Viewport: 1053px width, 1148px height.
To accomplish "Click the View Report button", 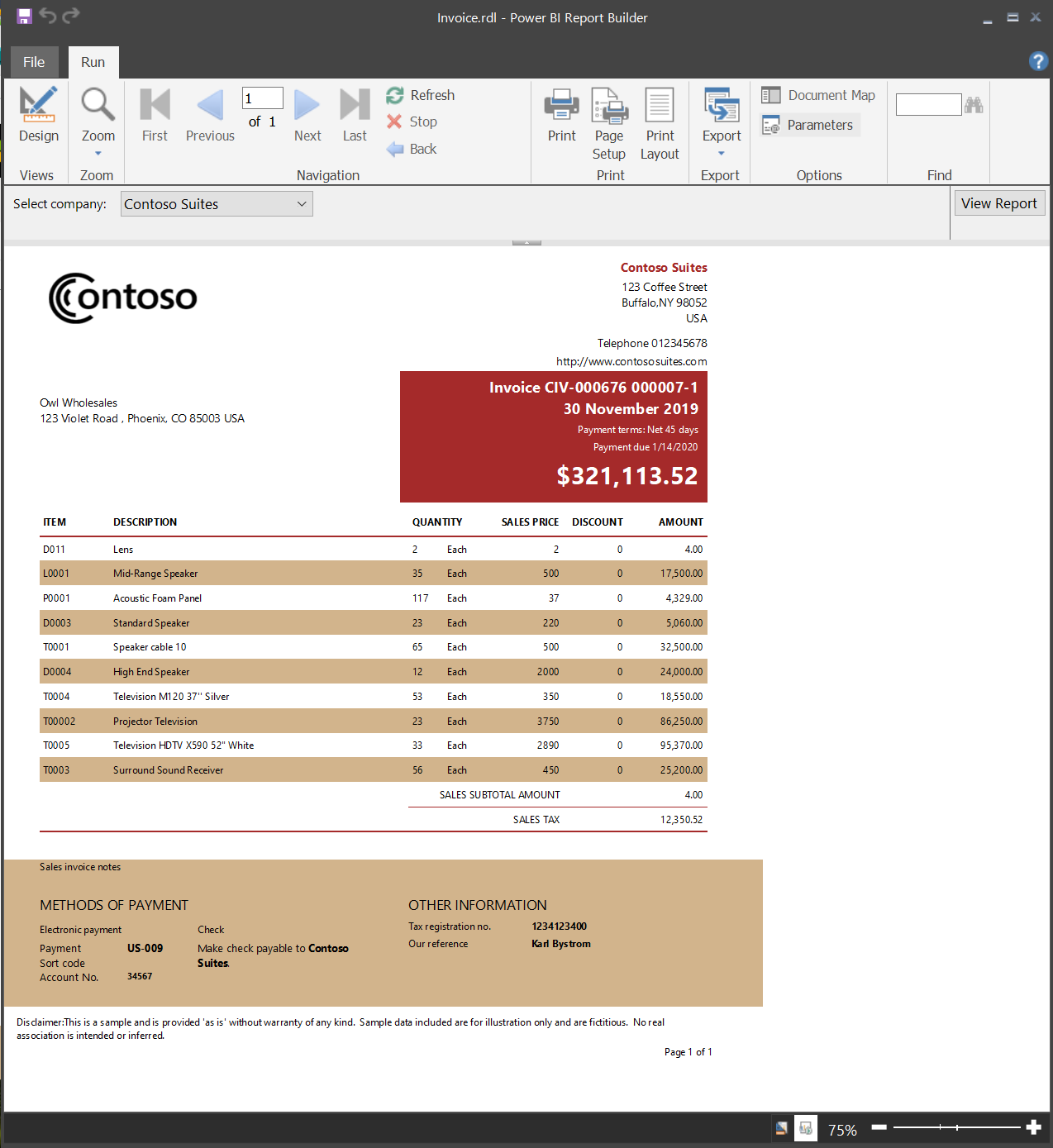I will 999,202.
